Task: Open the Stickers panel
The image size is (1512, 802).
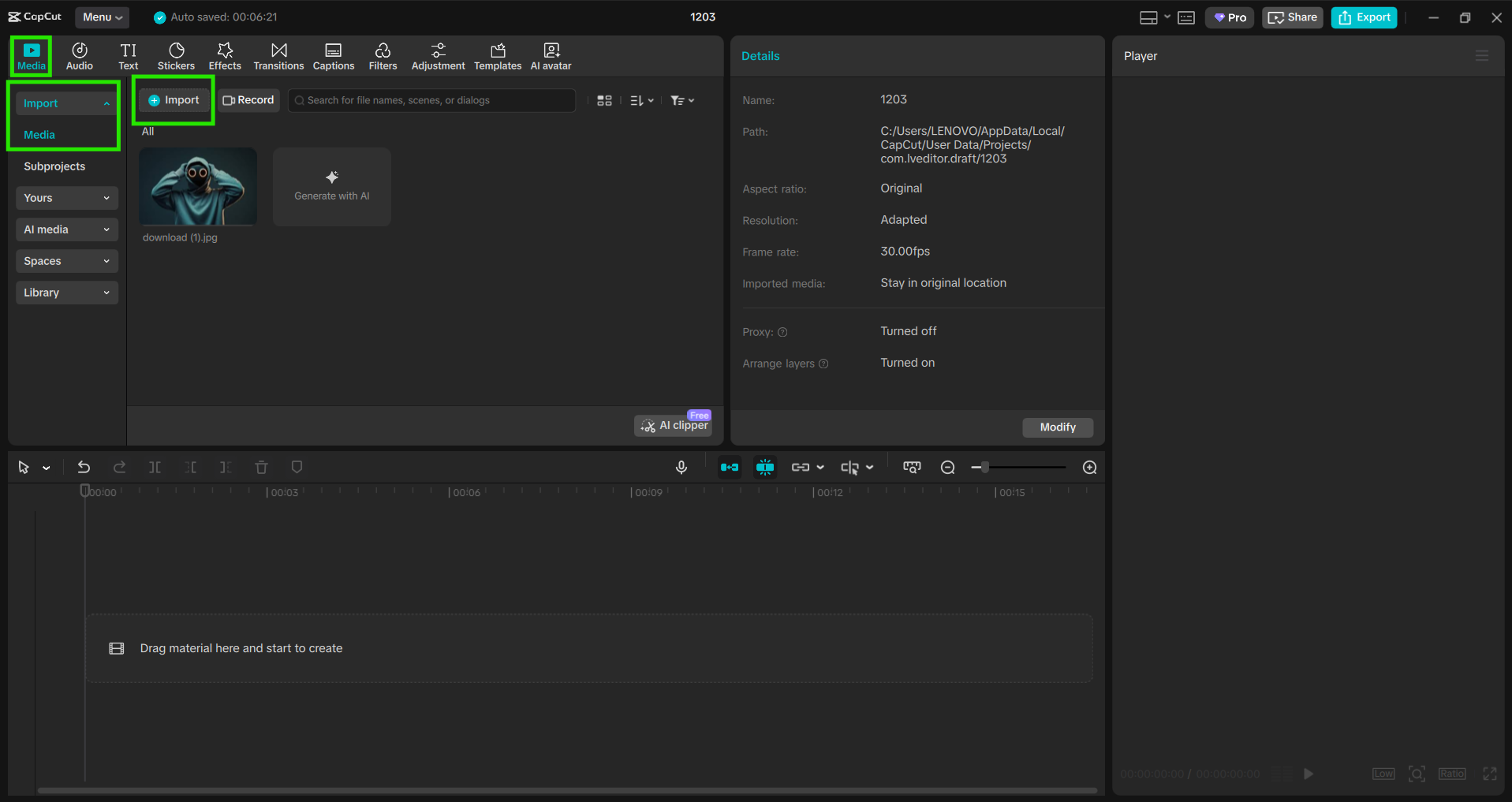Action: pyautogui.click(x=176, y=57)
